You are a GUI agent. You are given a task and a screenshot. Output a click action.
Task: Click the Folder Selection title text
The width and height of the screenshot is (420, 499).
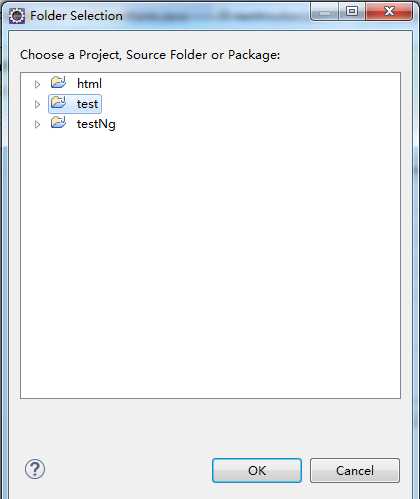click(76, 16)
